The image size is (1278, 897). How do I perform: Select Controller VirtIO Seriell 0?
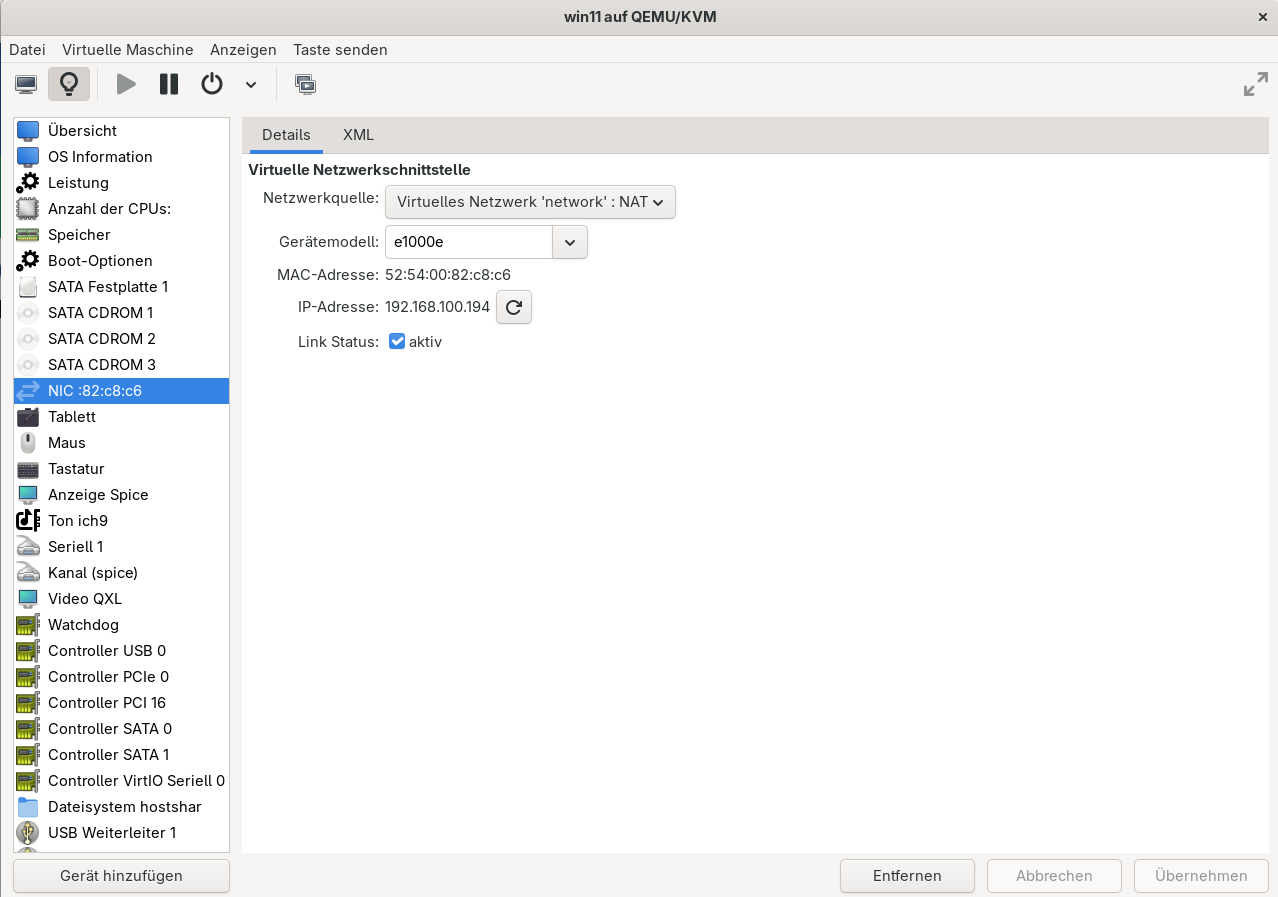[x=121, y=781]
